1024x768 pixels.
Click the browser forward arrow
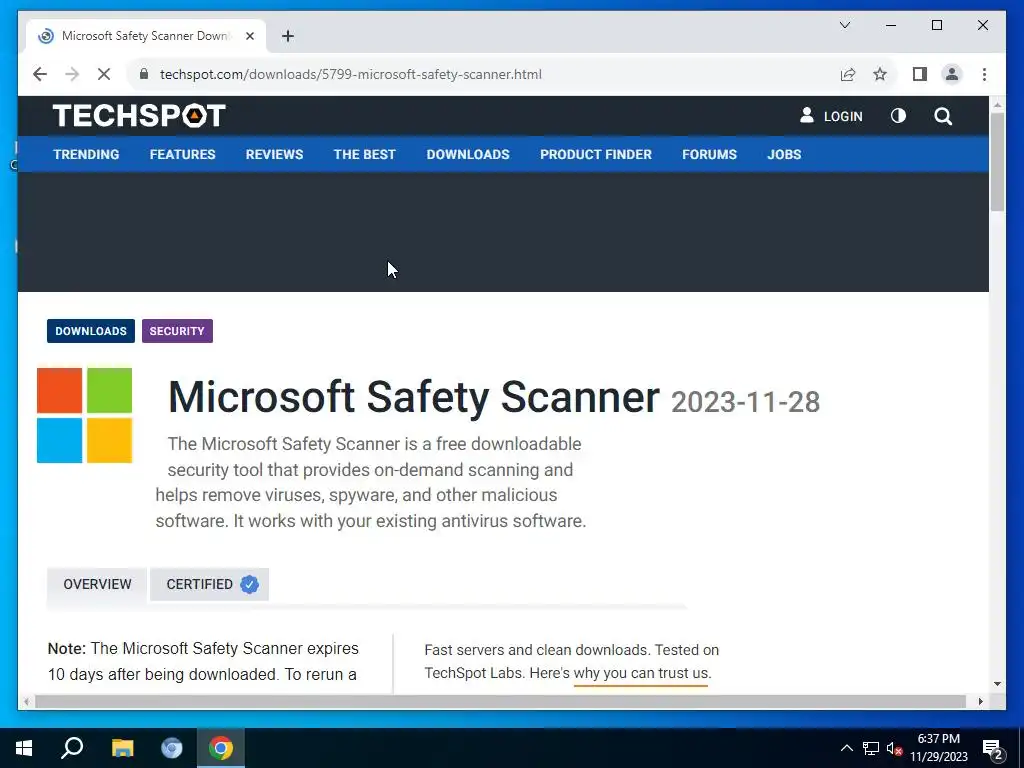(x=72, y=74)
